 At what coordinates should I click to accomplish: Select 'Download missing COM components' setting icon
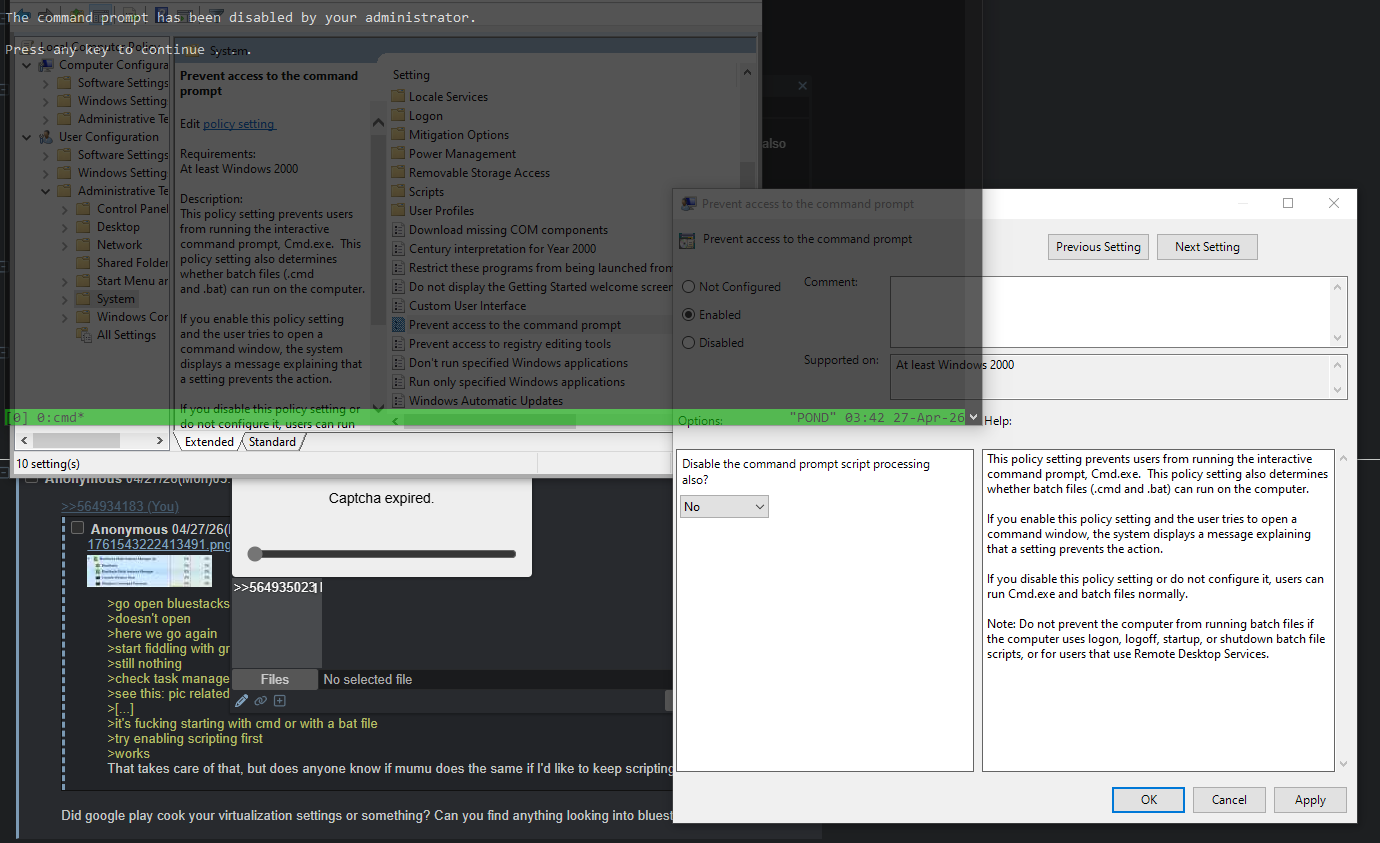pos(398,230)
